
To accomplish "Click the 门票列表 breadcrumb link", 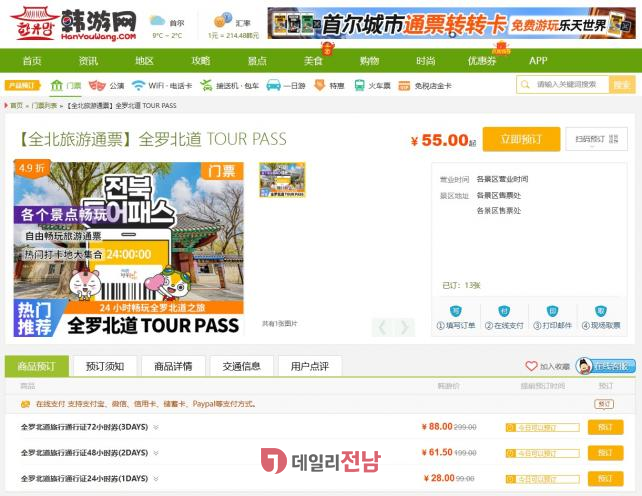I will [44, 105].
